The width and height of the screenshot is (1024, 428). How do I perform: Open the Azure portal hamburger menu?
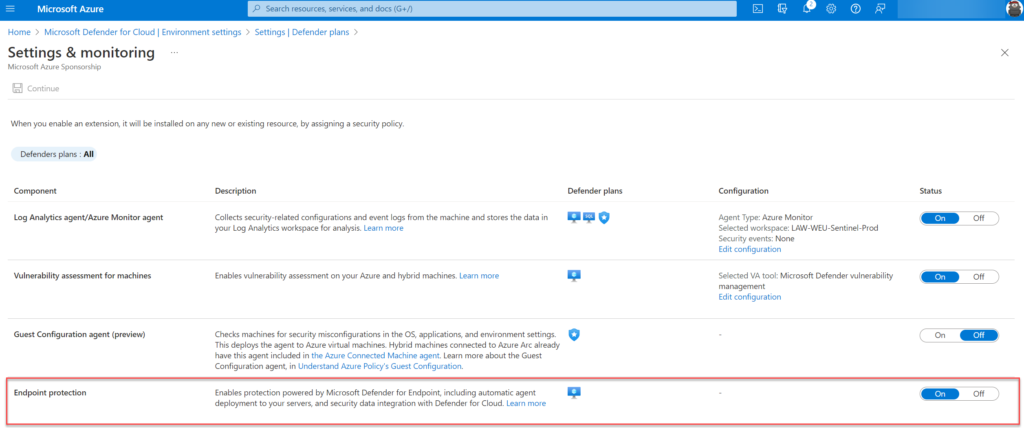point(10,9)
